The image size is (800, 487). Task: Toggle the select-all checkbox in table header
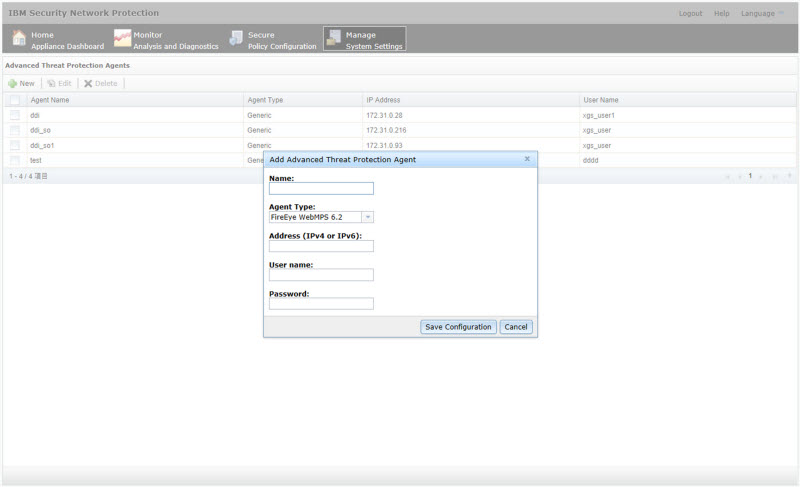[x=15, y=100]
